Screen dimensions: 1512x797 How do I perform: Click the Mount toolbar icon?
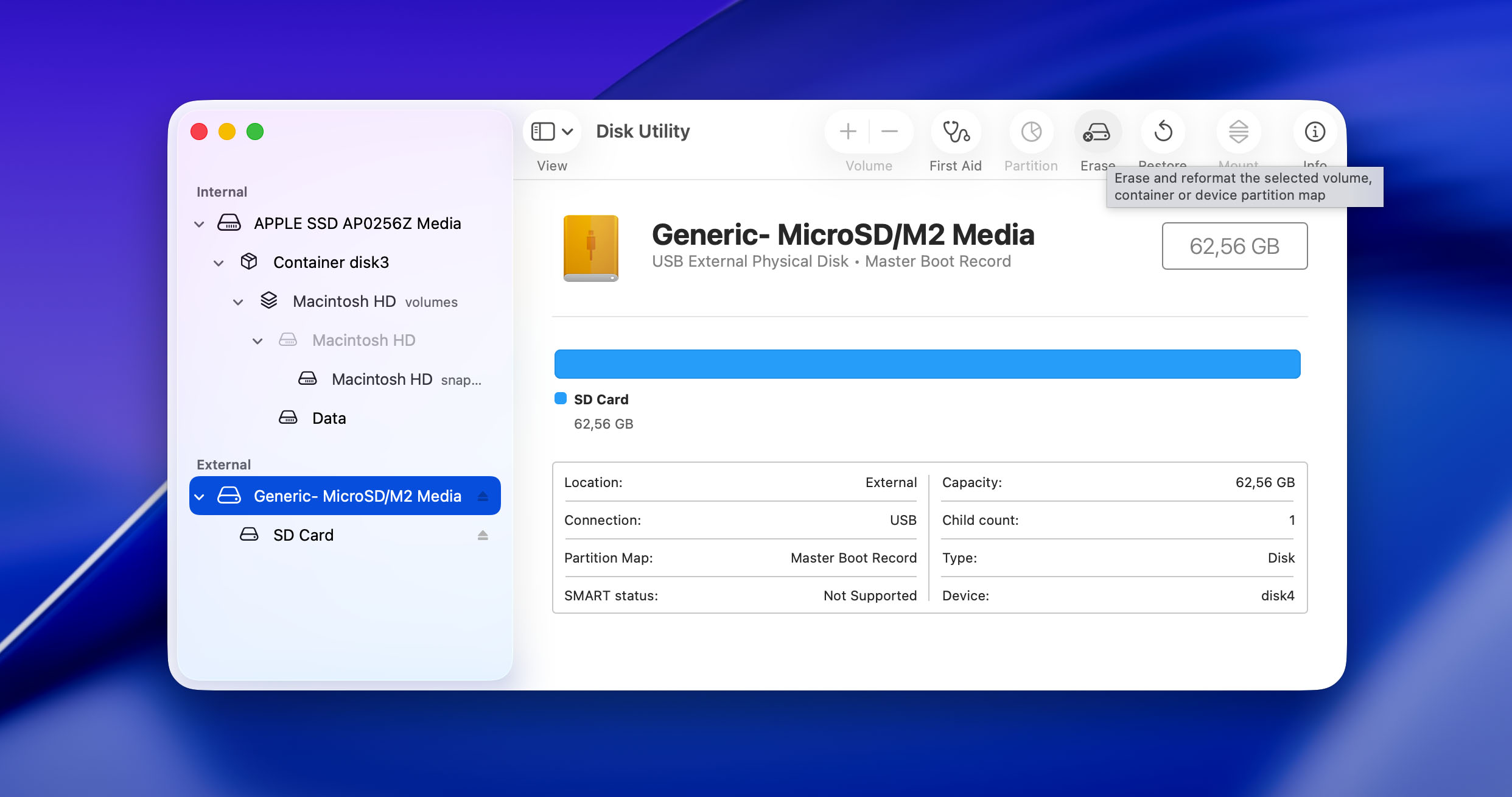(1239, 132)
